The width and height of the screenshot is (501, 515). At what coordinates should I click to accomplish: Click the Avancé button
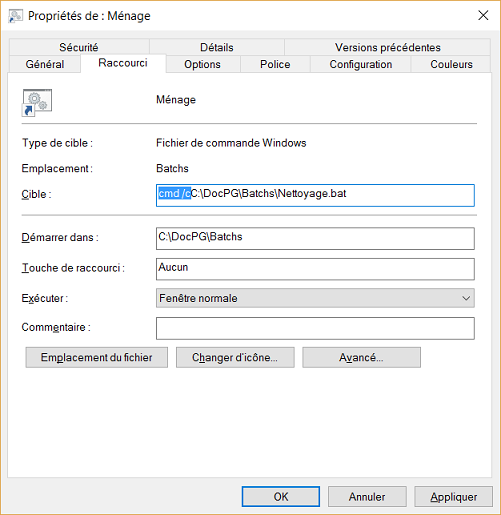pos(361,357)
